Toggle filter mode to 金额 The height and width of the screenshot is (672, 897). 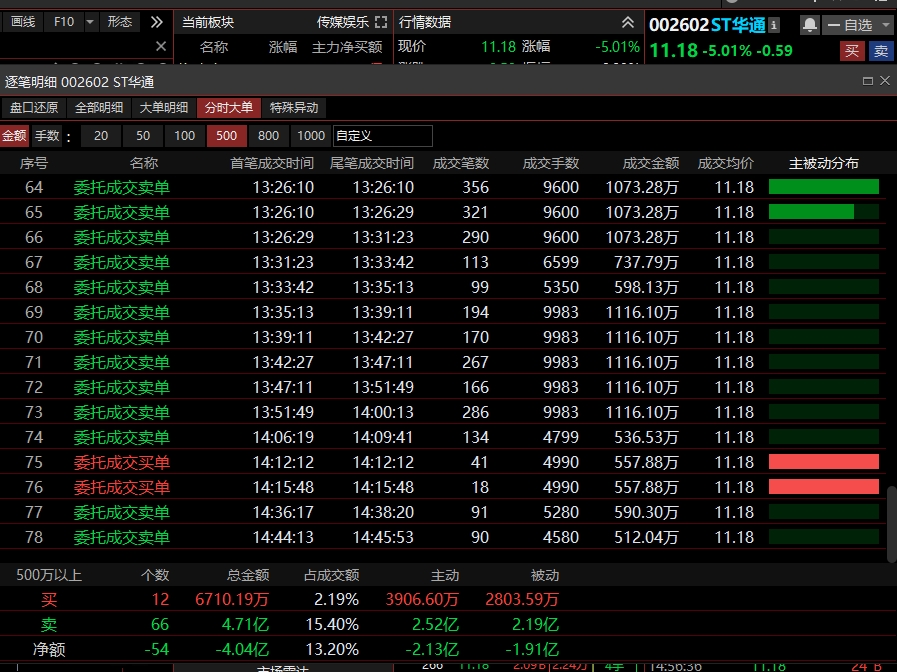click(14, 136)
